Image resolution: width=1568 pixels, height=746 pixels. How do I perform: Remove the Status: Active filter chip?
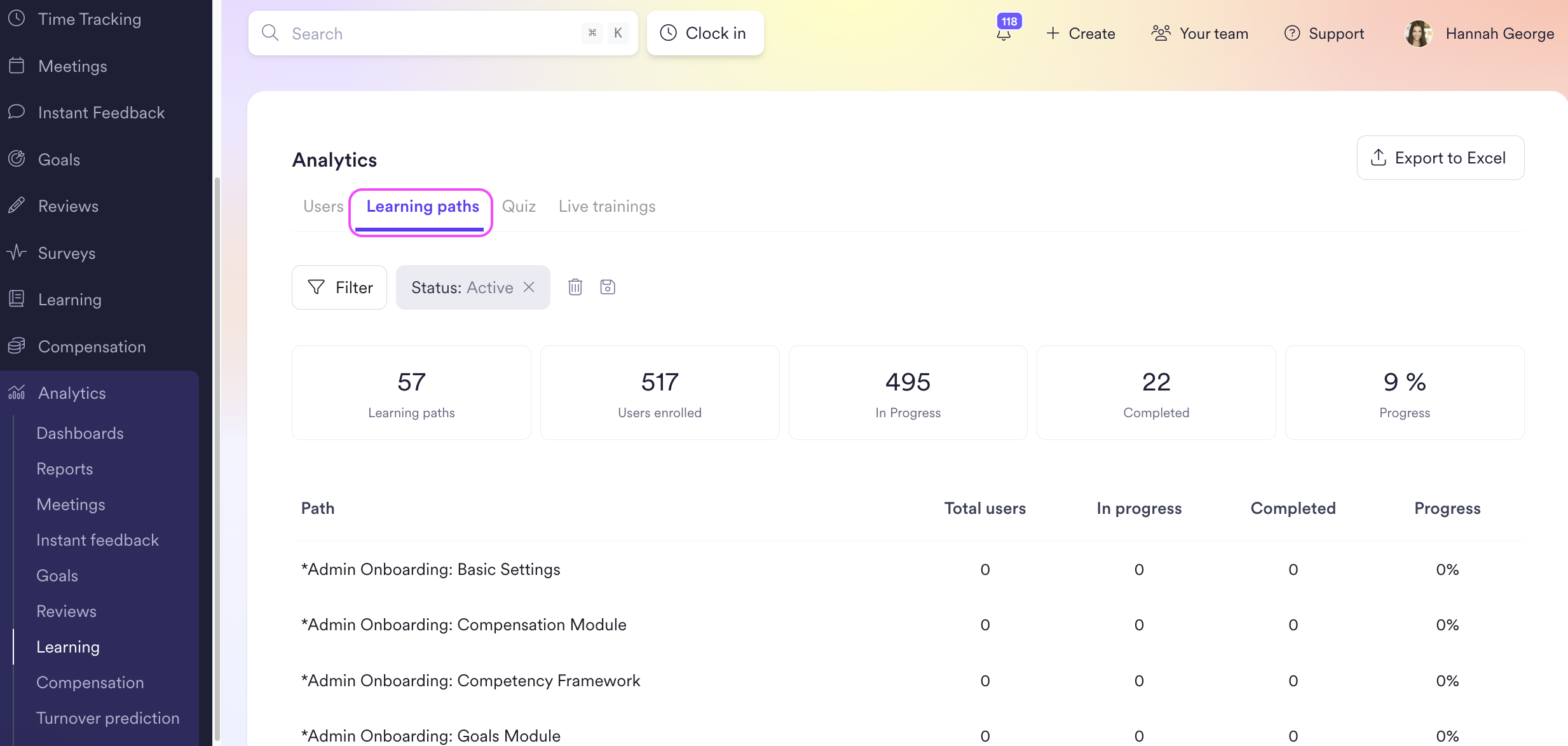529,287
